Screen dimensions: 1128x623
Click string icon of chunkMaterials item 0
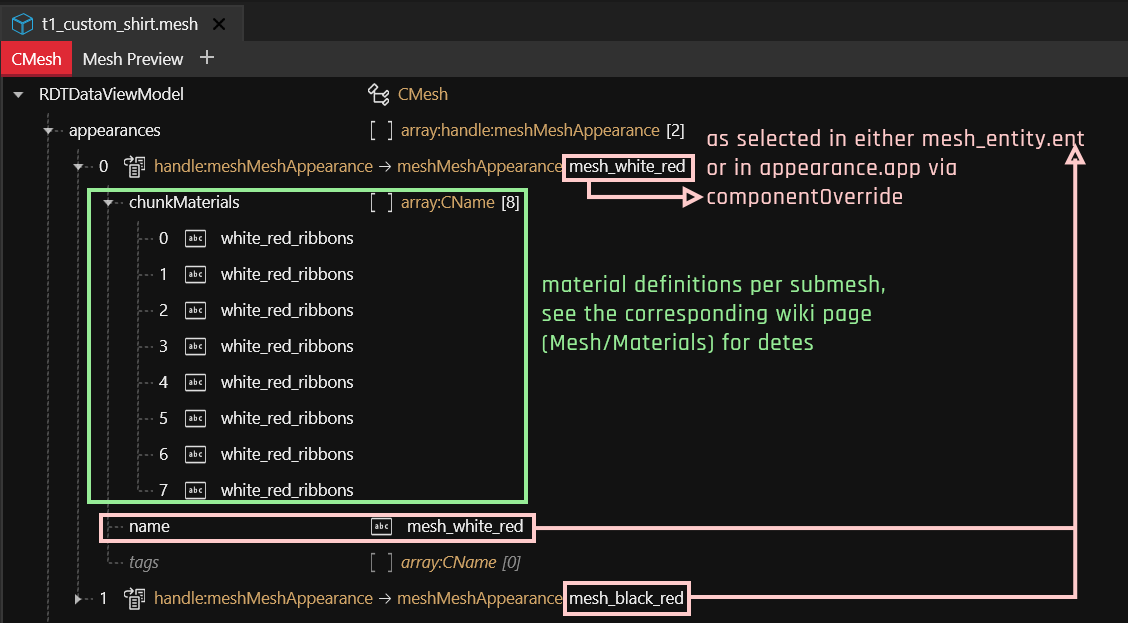click(196, 239)
